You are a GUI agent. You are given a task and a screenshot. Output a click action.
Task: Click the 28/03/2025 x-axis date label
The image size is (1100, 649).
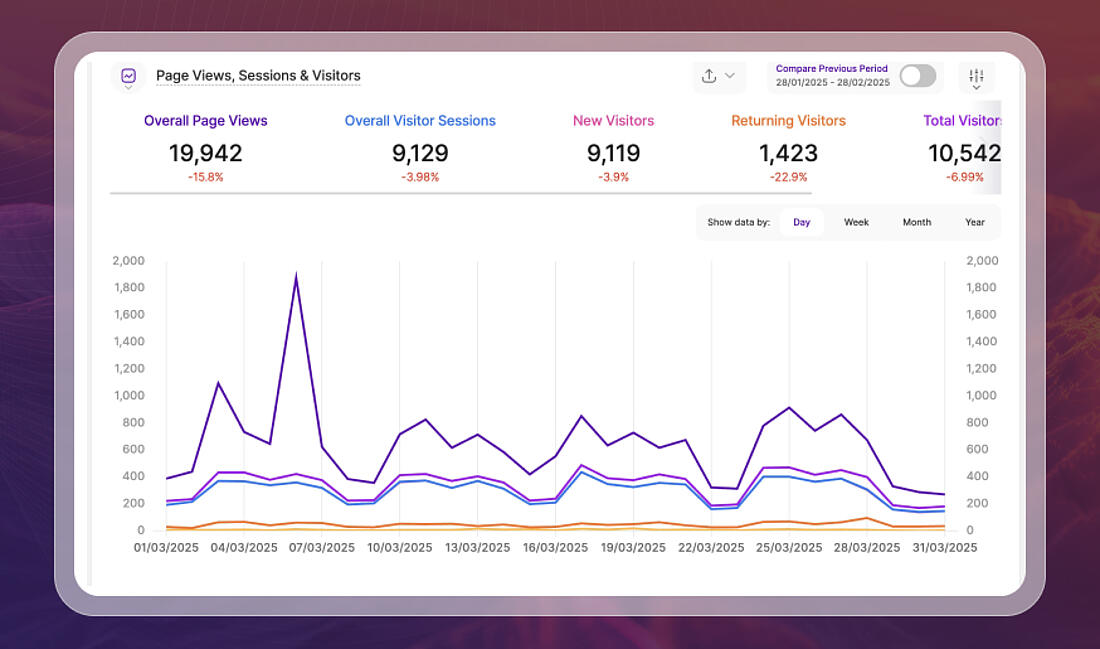(x=867, y=548)
